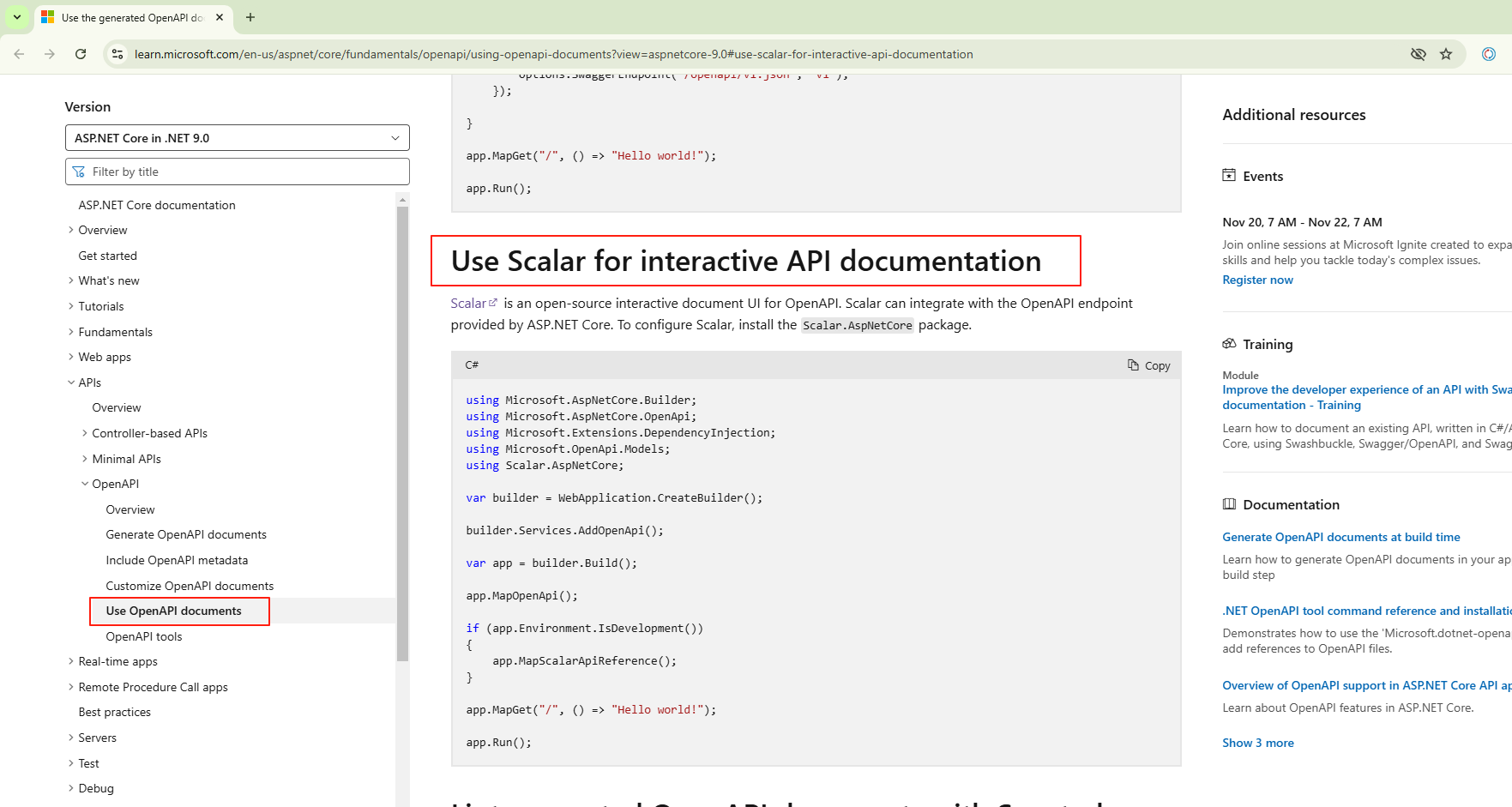This screenshot has height=807, width=1512.
Task: Open Get started in sidebar
Action: (108, 256)
